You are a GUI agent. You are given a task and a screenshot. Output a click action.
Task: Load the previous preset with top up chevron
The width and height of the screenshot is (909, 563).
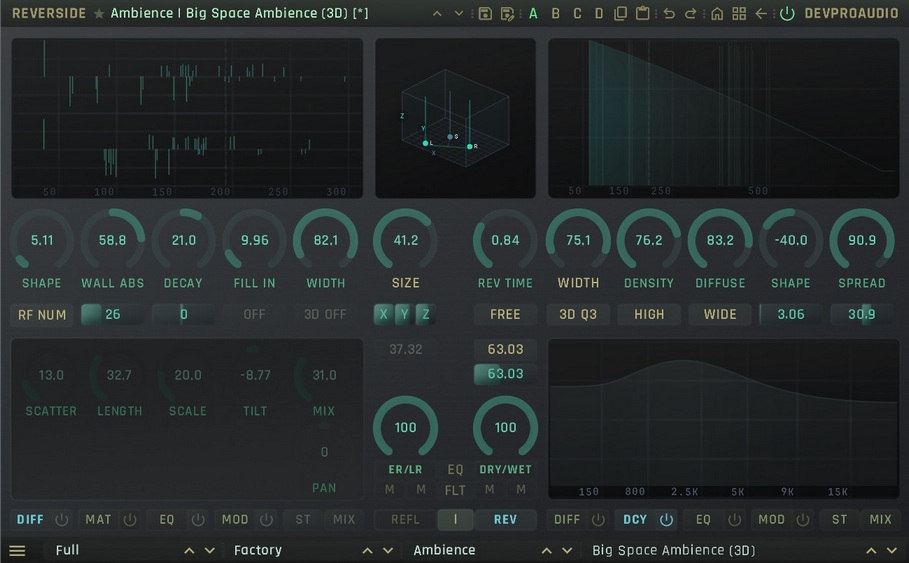[x=437, y=13]
